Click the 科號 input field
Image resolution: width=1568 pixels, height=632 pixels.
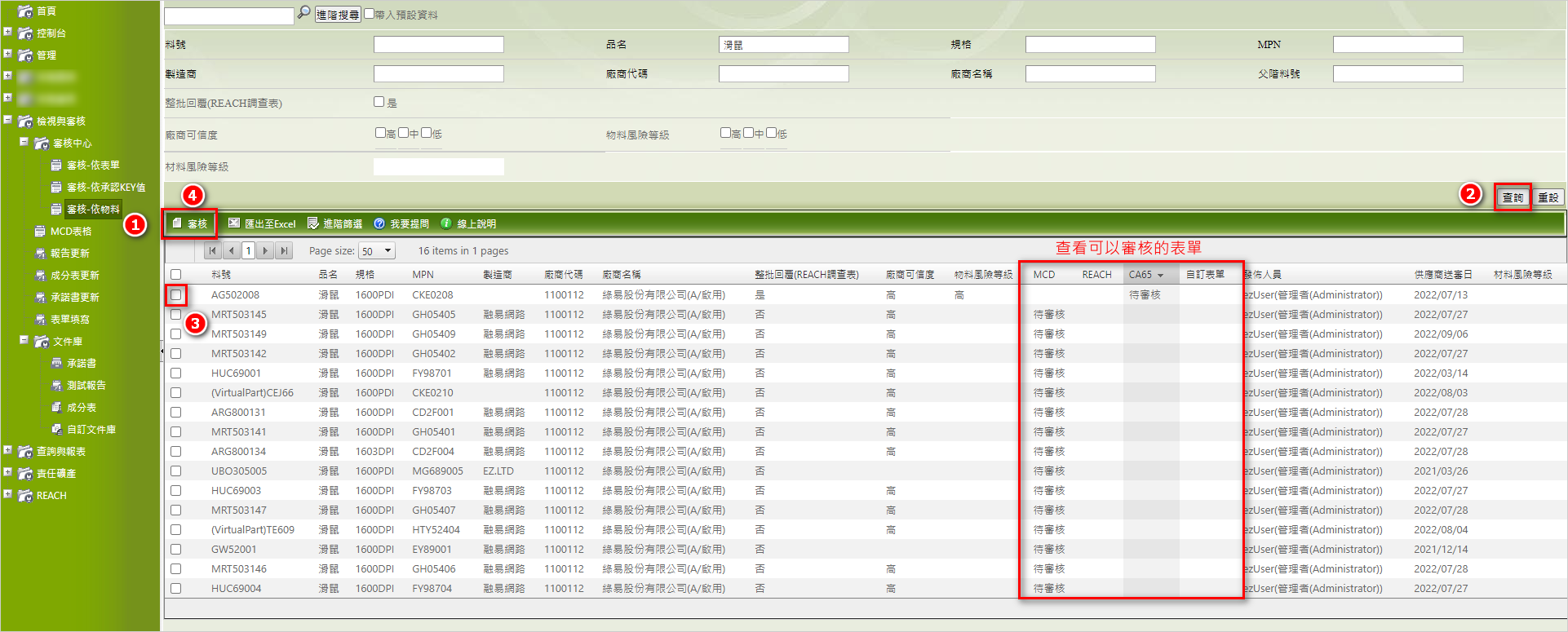439,44
